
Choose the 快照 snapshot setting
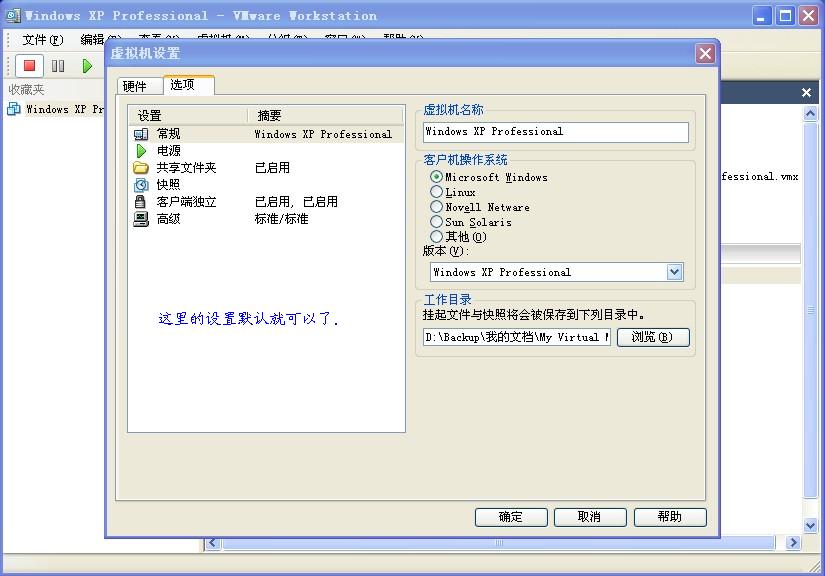coord(168,185)
